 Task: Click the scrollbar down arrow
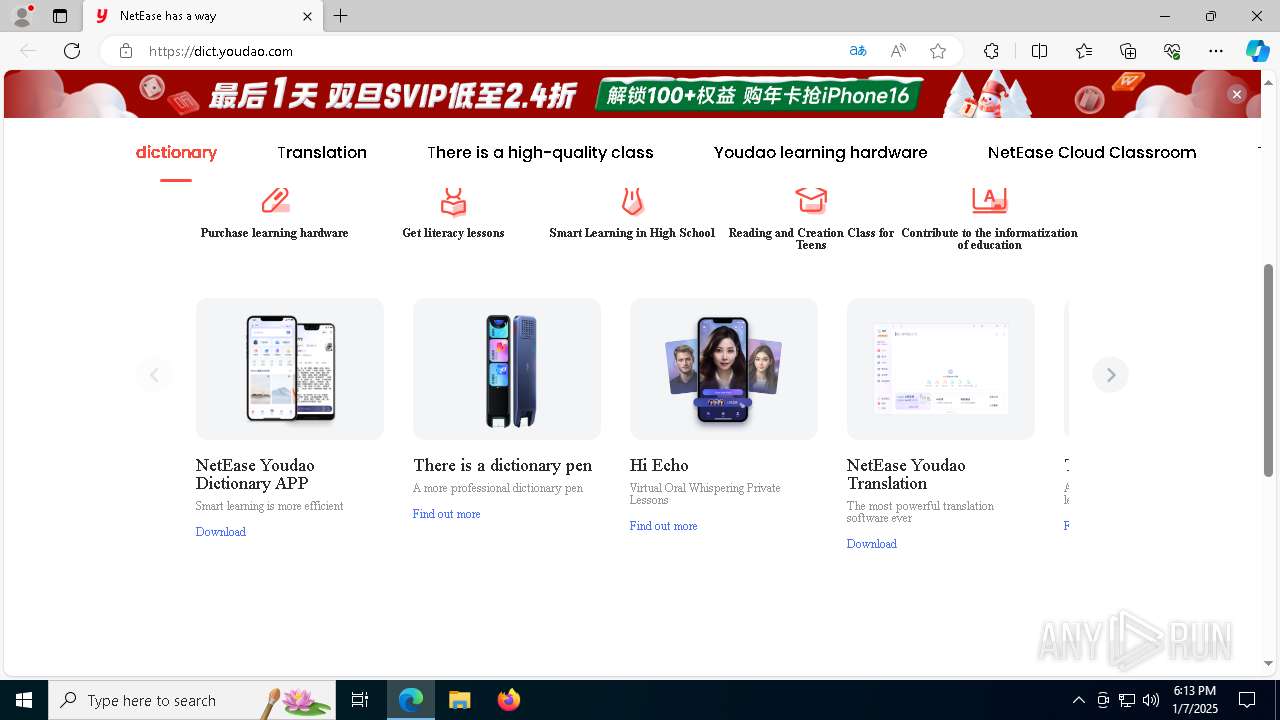1269,663
